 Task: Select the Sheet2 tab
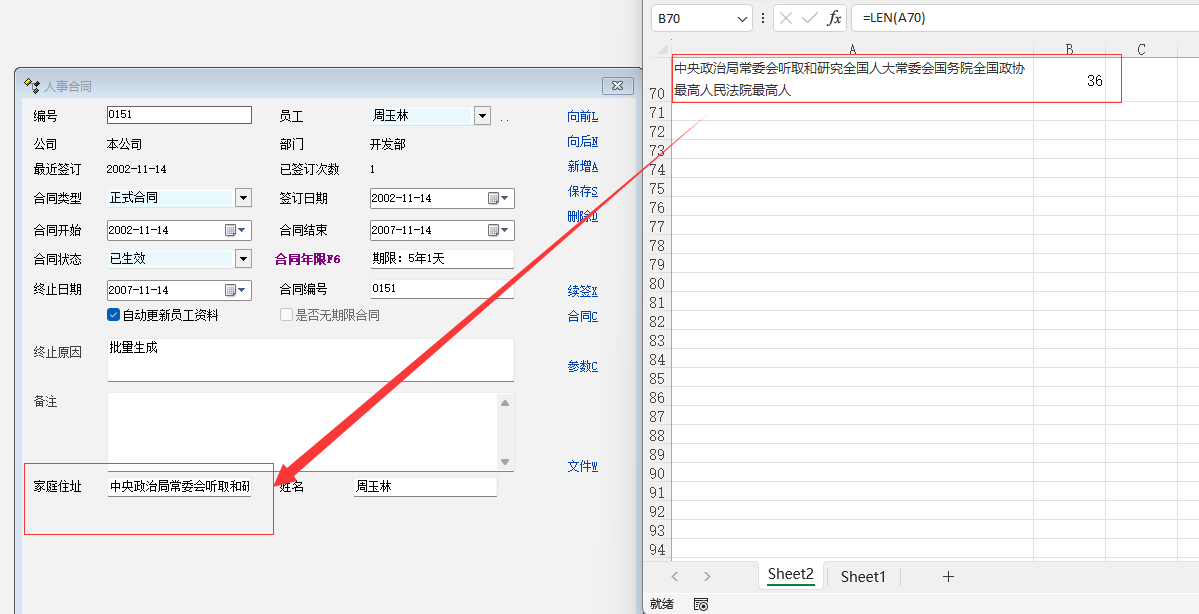pyautogui.click(x=790, y=574)
